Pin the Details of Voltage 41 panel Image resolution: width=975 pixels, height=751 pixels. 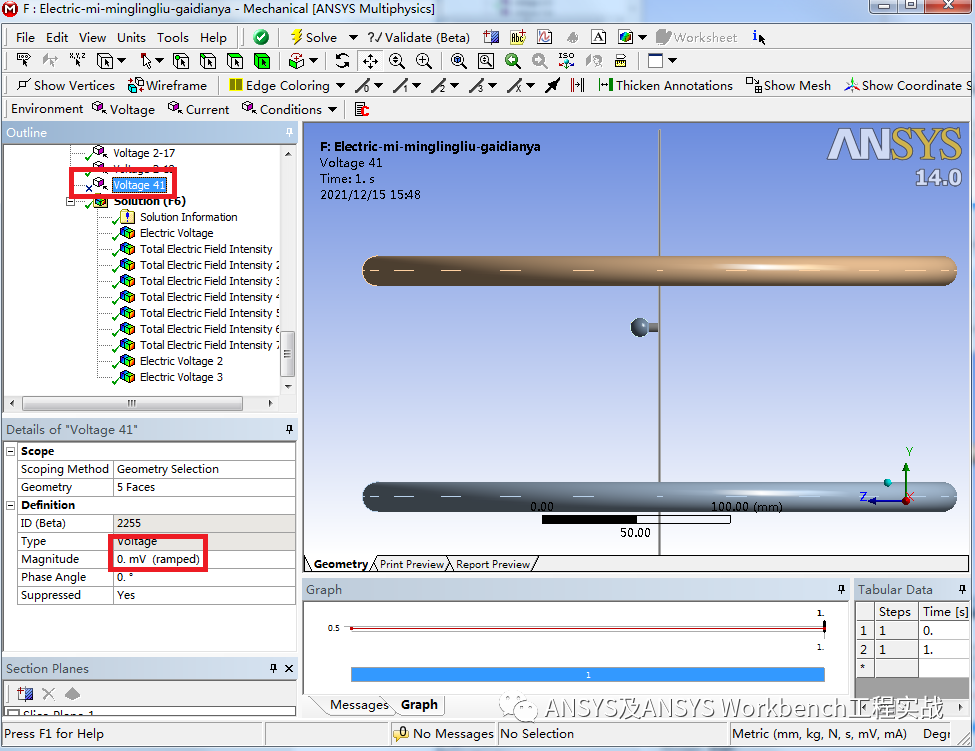point(289,429)
